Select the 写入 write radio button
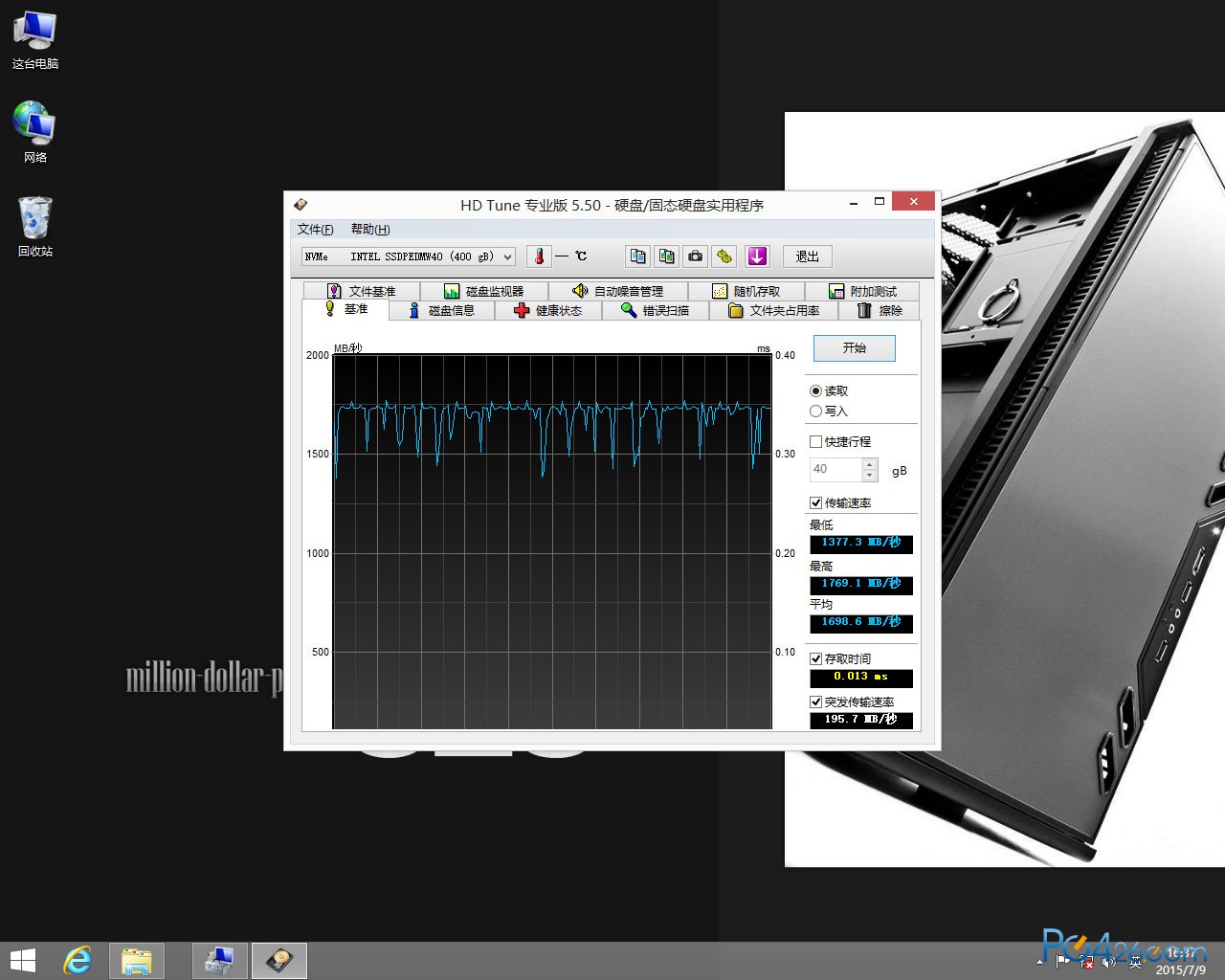 point(815,411)
